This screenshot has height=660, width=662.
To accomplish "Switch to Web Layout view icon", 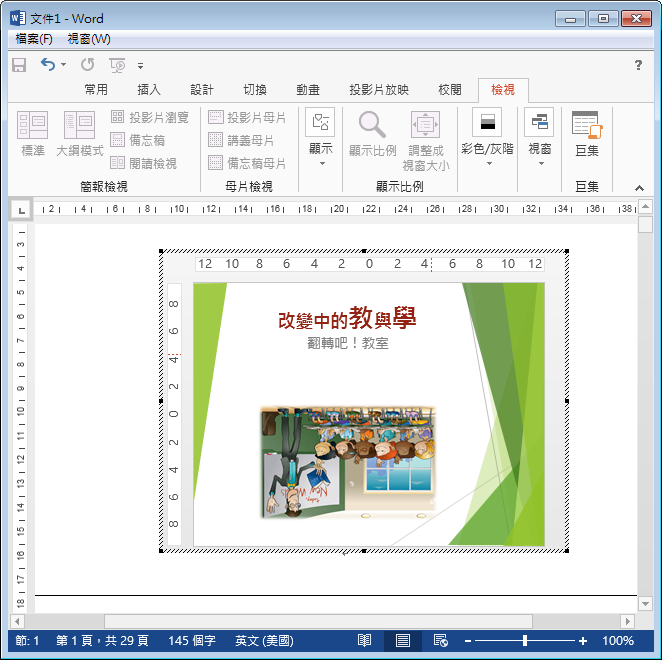I will pos(440,641).
